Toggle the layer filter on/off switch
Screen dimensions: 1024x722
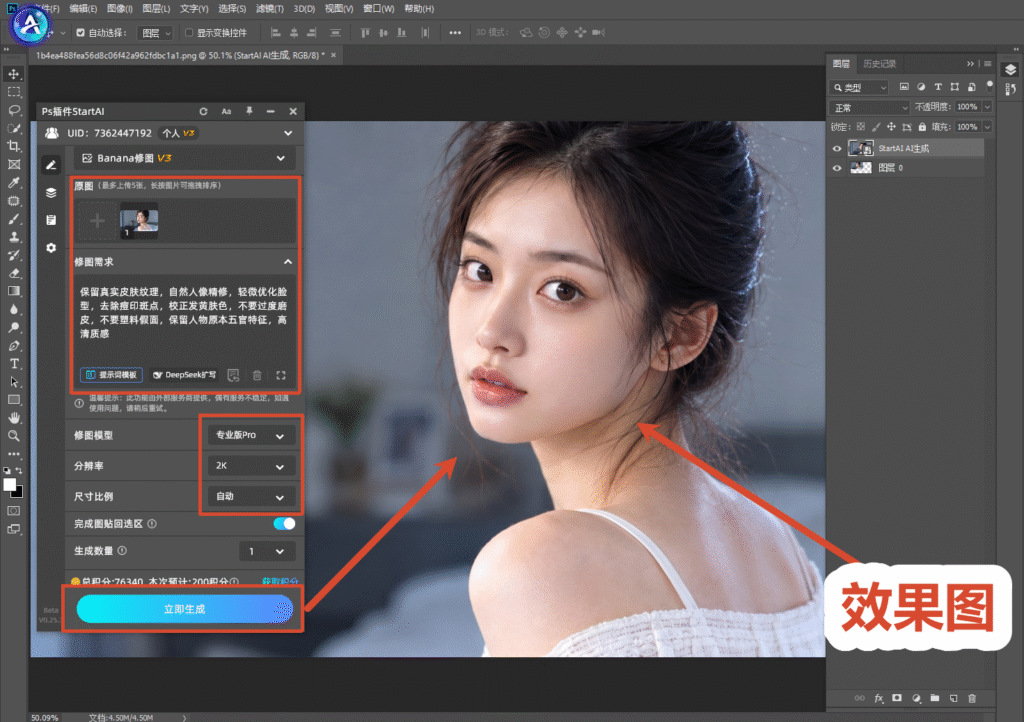click(989, 85)
